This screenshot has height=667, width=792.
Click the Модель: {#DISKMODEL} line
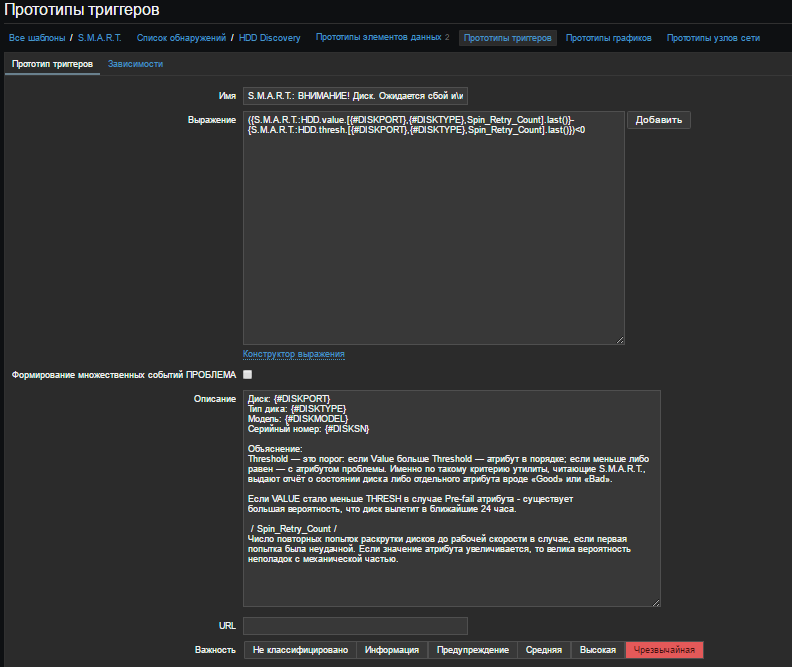(298, 419)
